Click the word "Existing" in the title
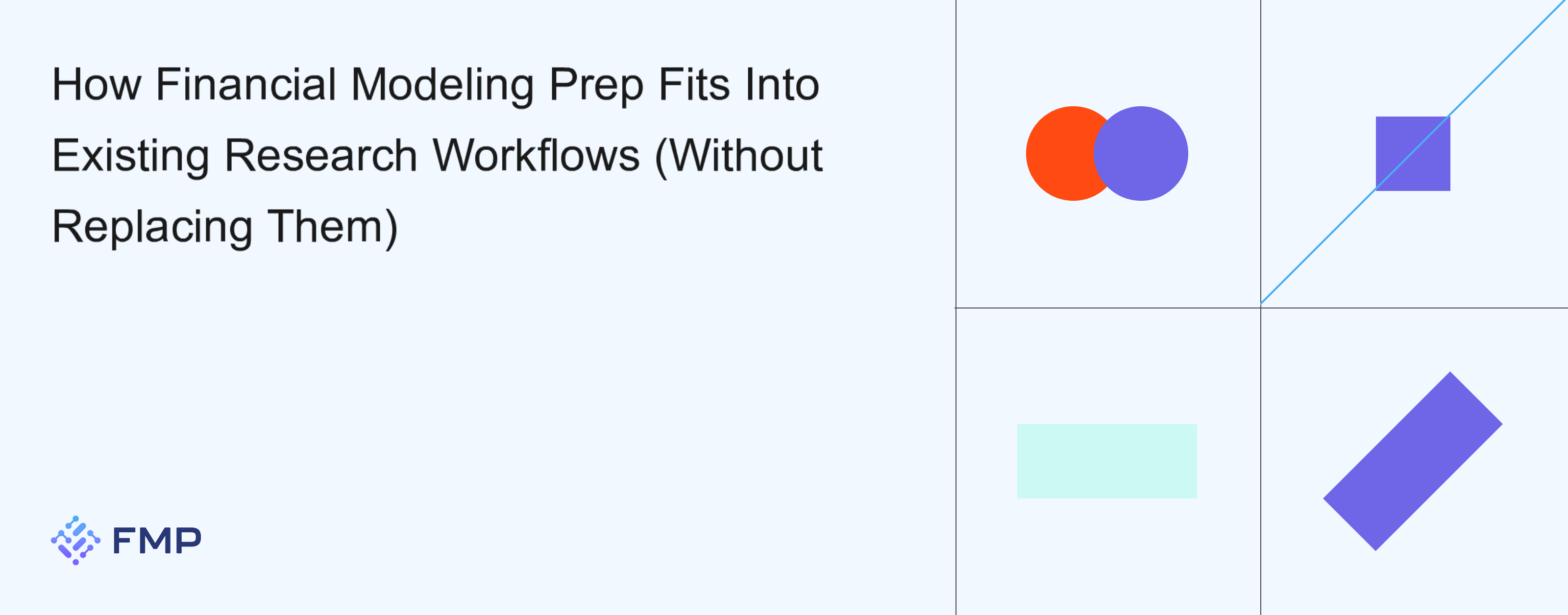This screenshot has width=1568, height=615. [x=131, y=156]
